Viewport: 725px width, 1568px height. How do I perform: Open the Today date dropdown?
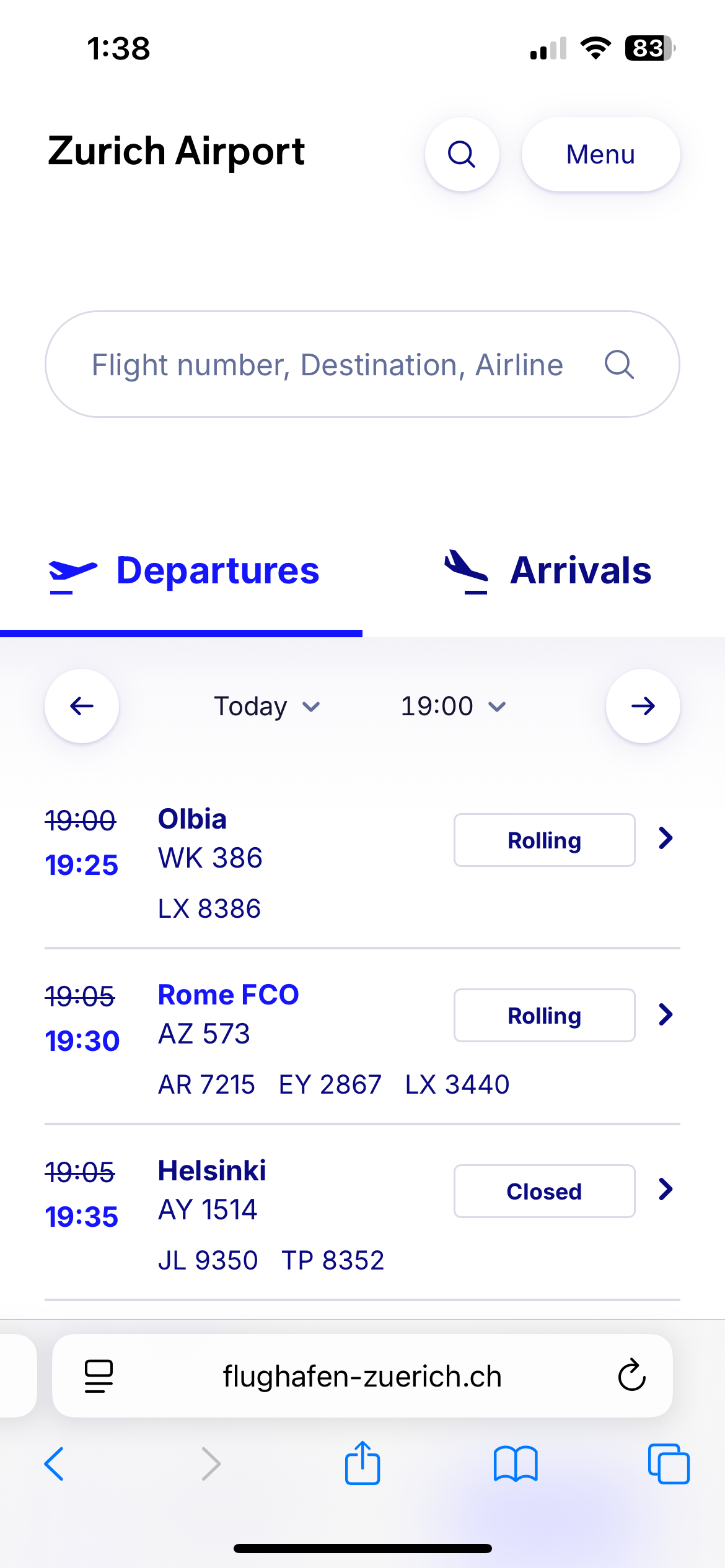[267, 706]
